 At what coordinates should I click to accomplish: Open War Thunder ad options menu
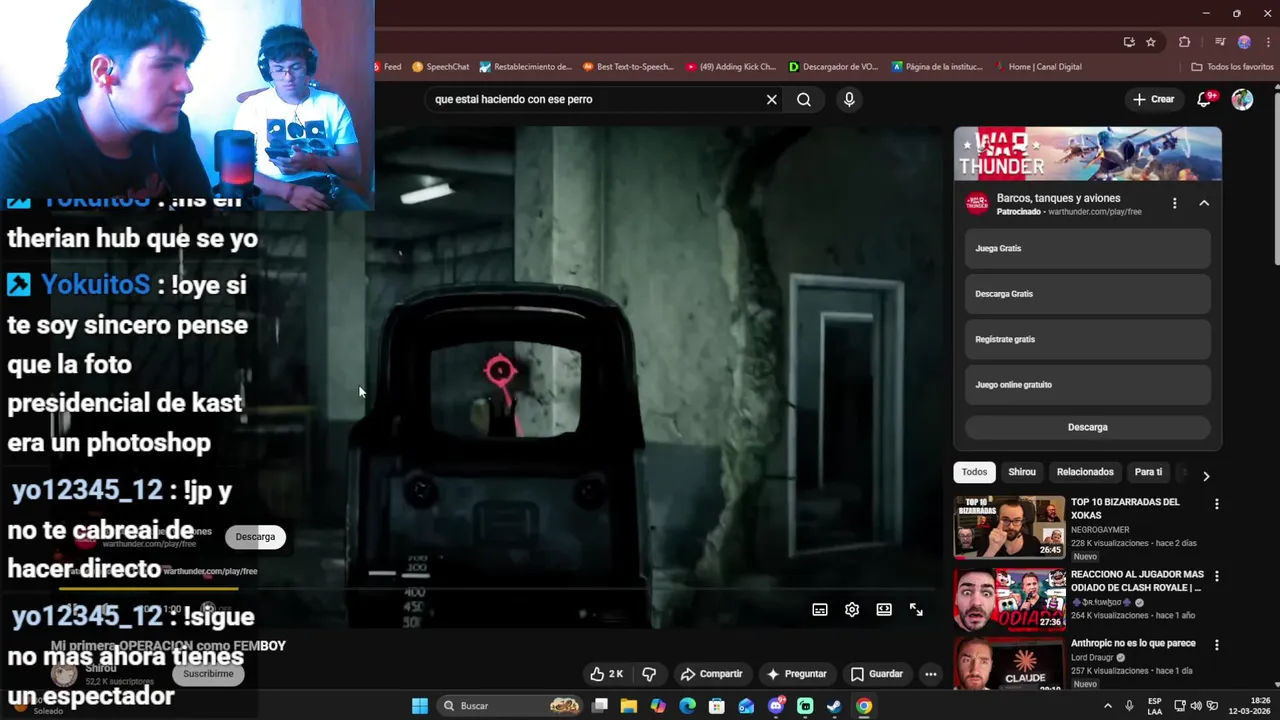(x=1175, y=203)
